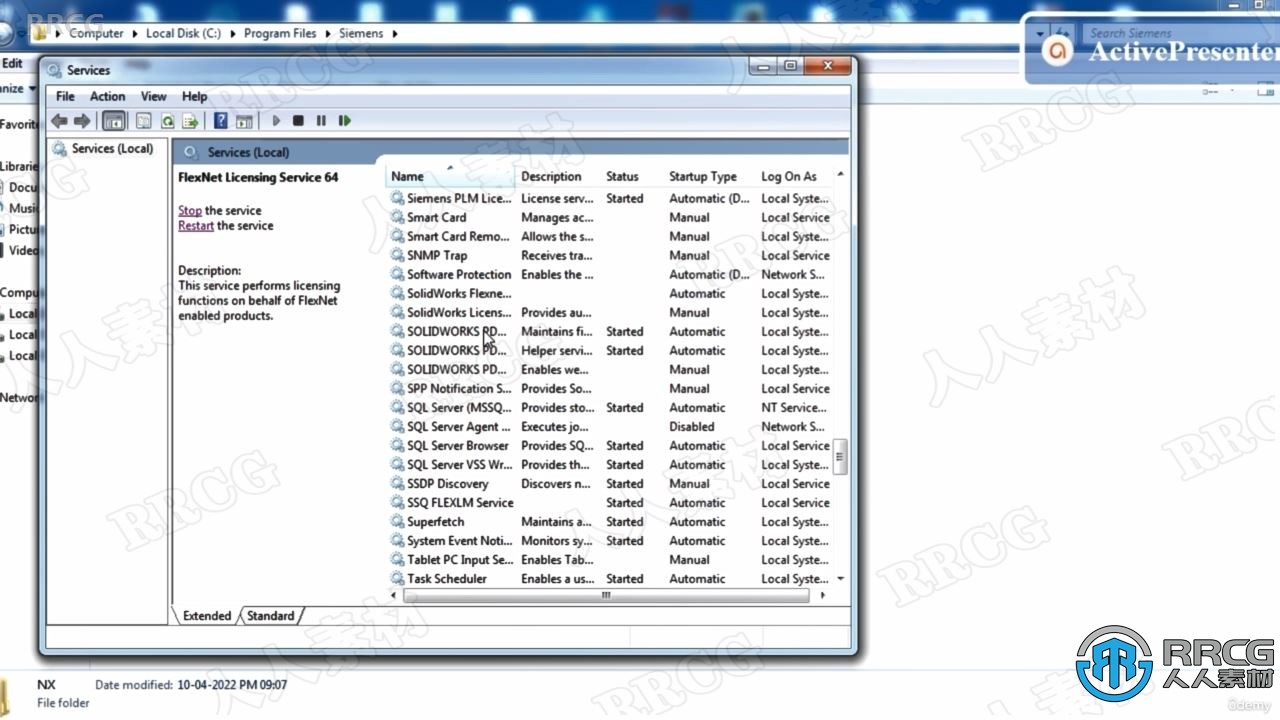This screenshot has width=1280, height=720.
Task: Click the Export List toolbar icon
Action: pyautogui.click(x=190, y=121)
